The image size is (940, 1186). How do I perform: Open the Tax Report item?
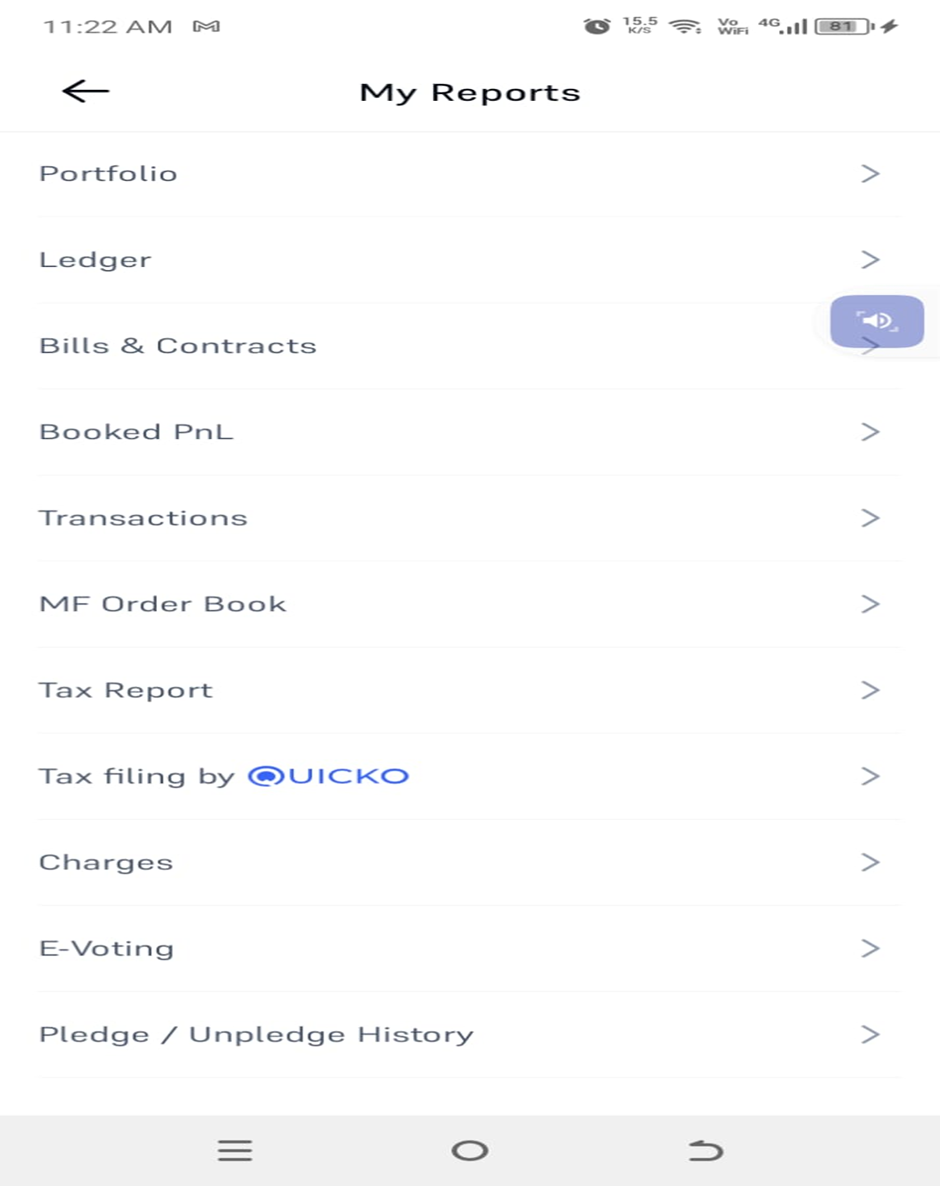pos(470,690)
